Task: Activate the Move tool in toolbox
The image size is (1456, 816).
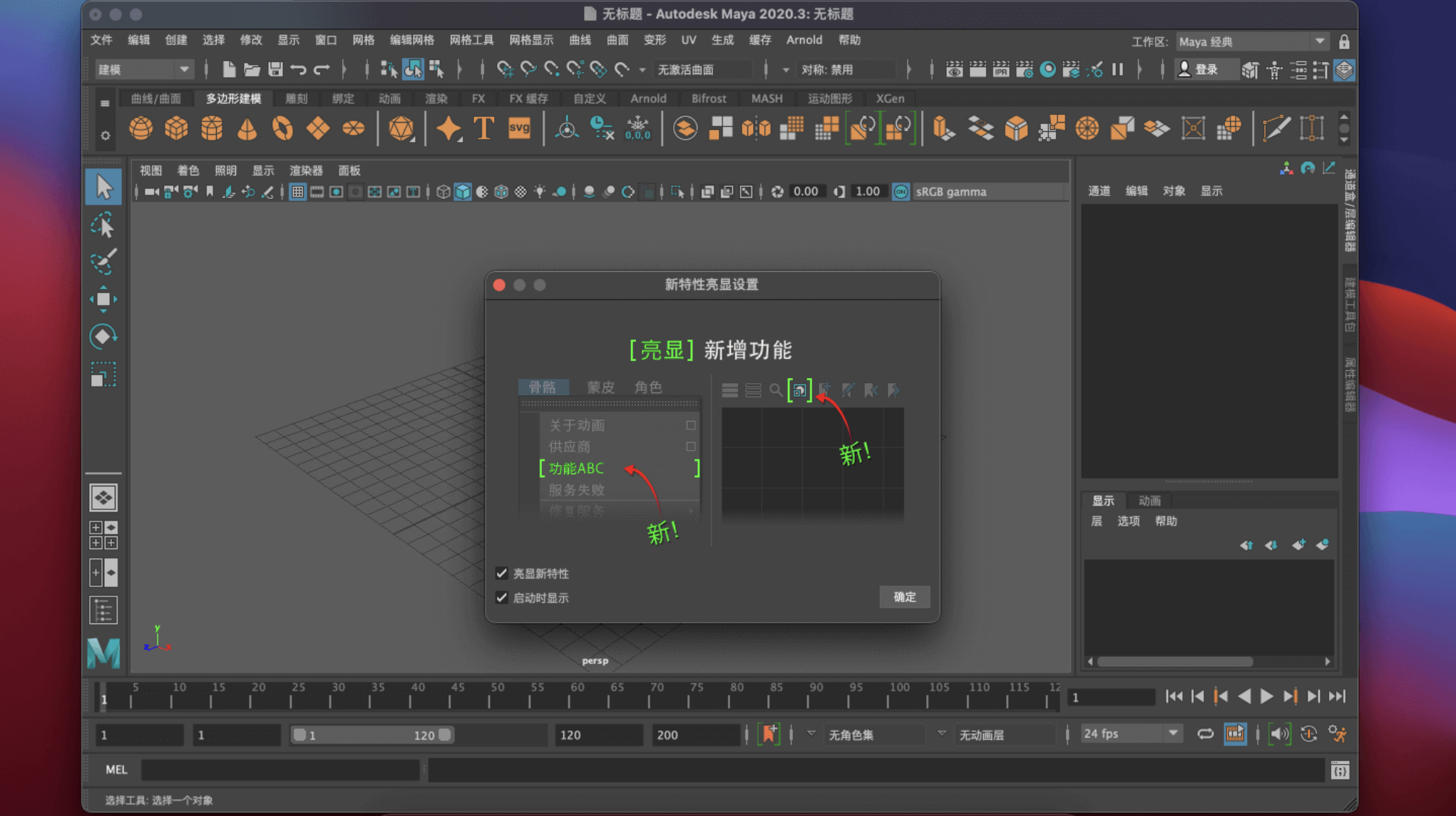Action: pos(103,299)
